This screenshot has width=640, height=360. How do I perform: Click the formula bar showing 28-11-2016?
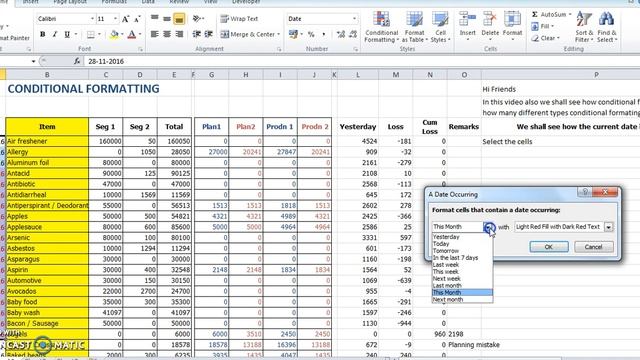point(362,61)
